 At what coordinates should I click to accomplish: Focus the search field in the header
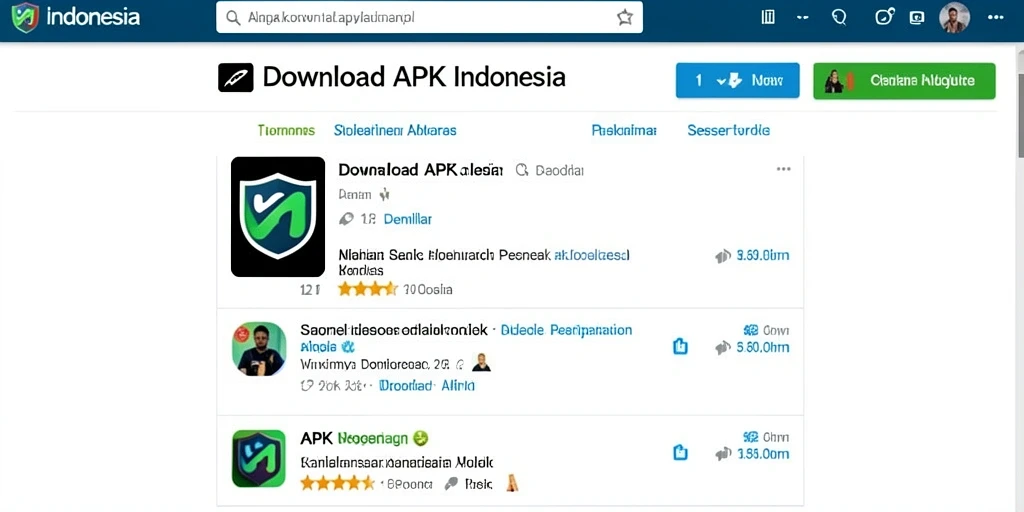pyautogui.click(x=429, y=18)
